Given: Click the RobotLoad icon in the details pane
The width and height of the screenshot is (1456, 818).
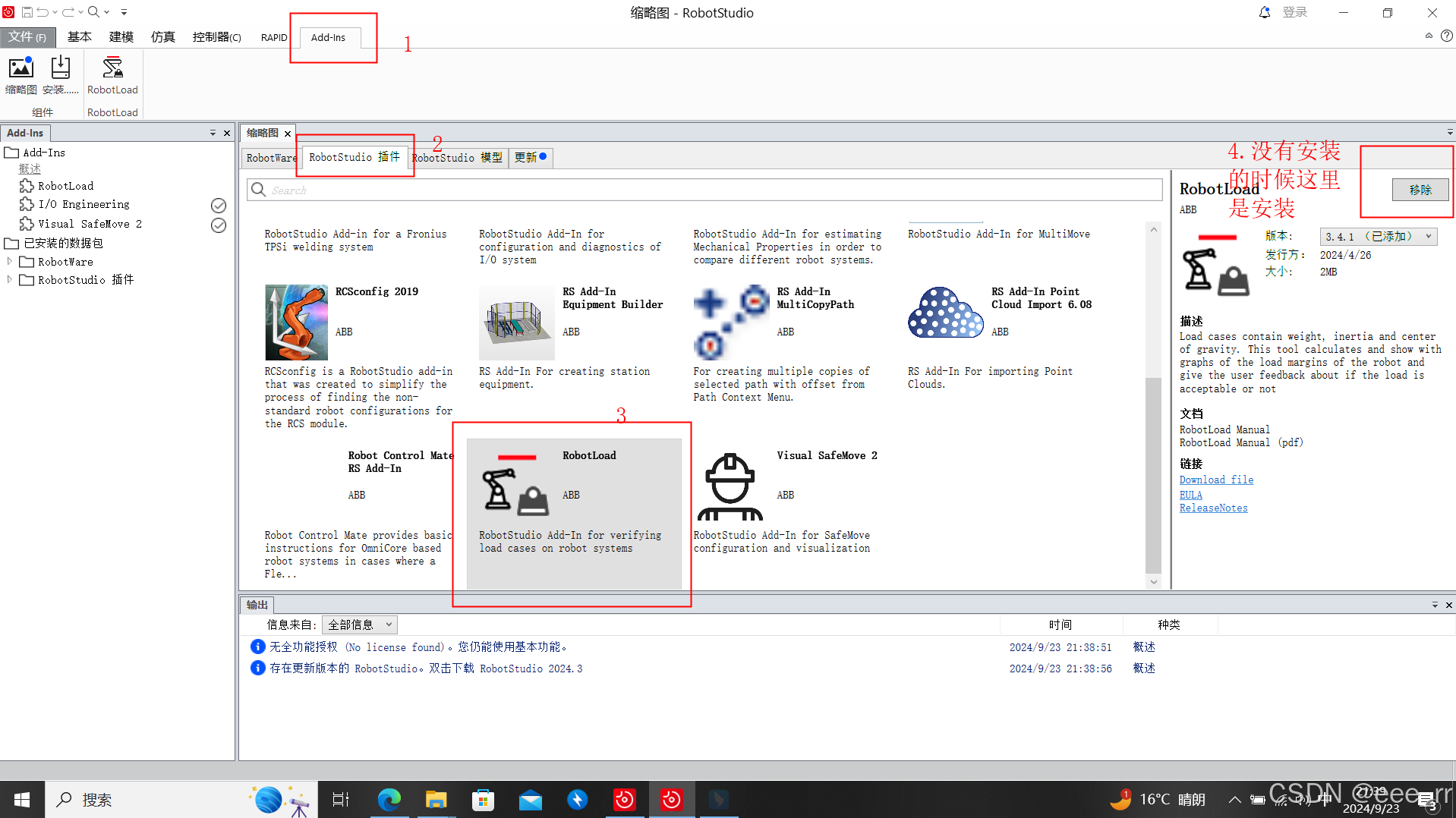Looking at the screenshot, I should click(1216, 266).
